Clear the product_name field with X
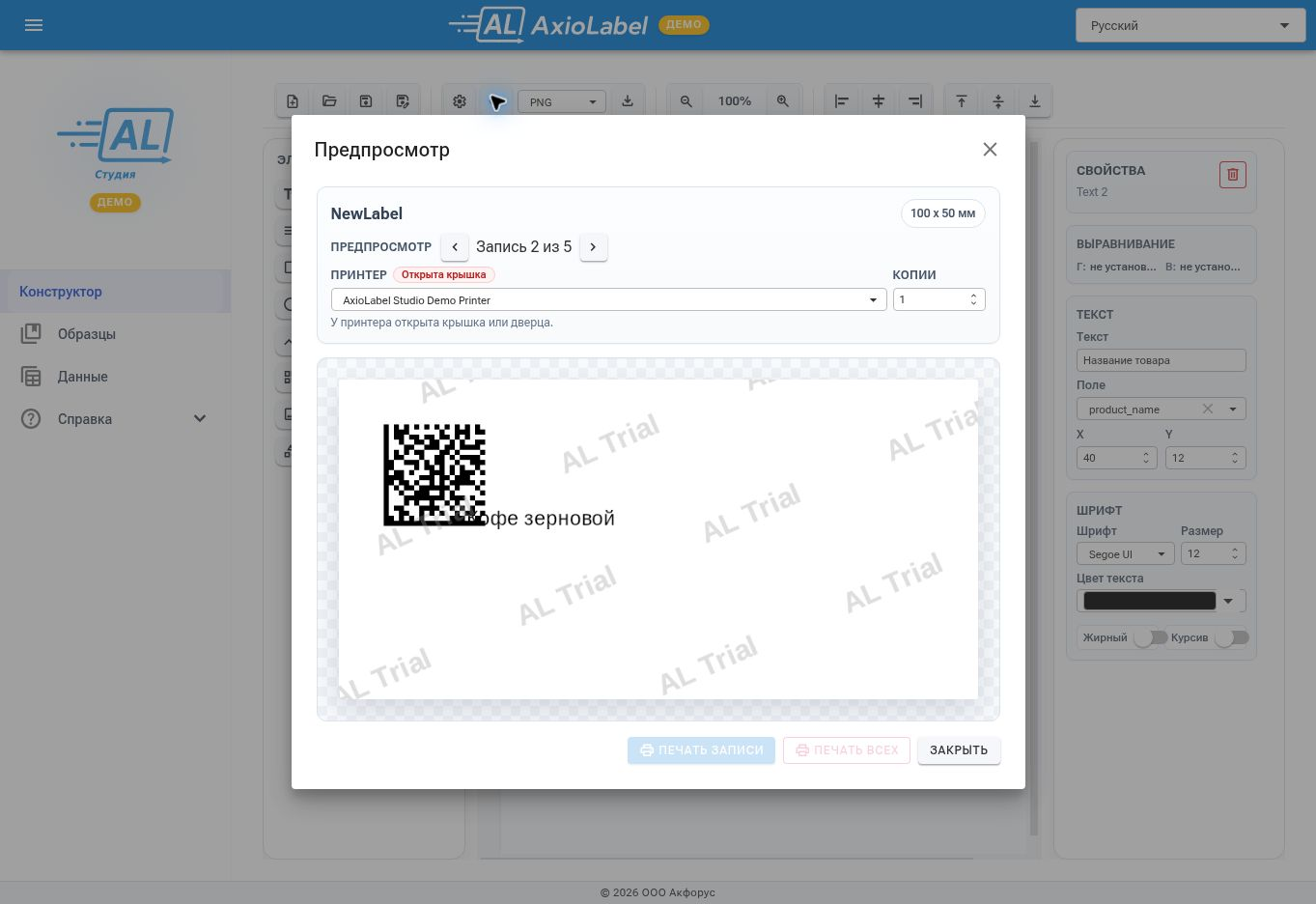The width and height of the screenshot is (1316, 904). (1208, 409)
